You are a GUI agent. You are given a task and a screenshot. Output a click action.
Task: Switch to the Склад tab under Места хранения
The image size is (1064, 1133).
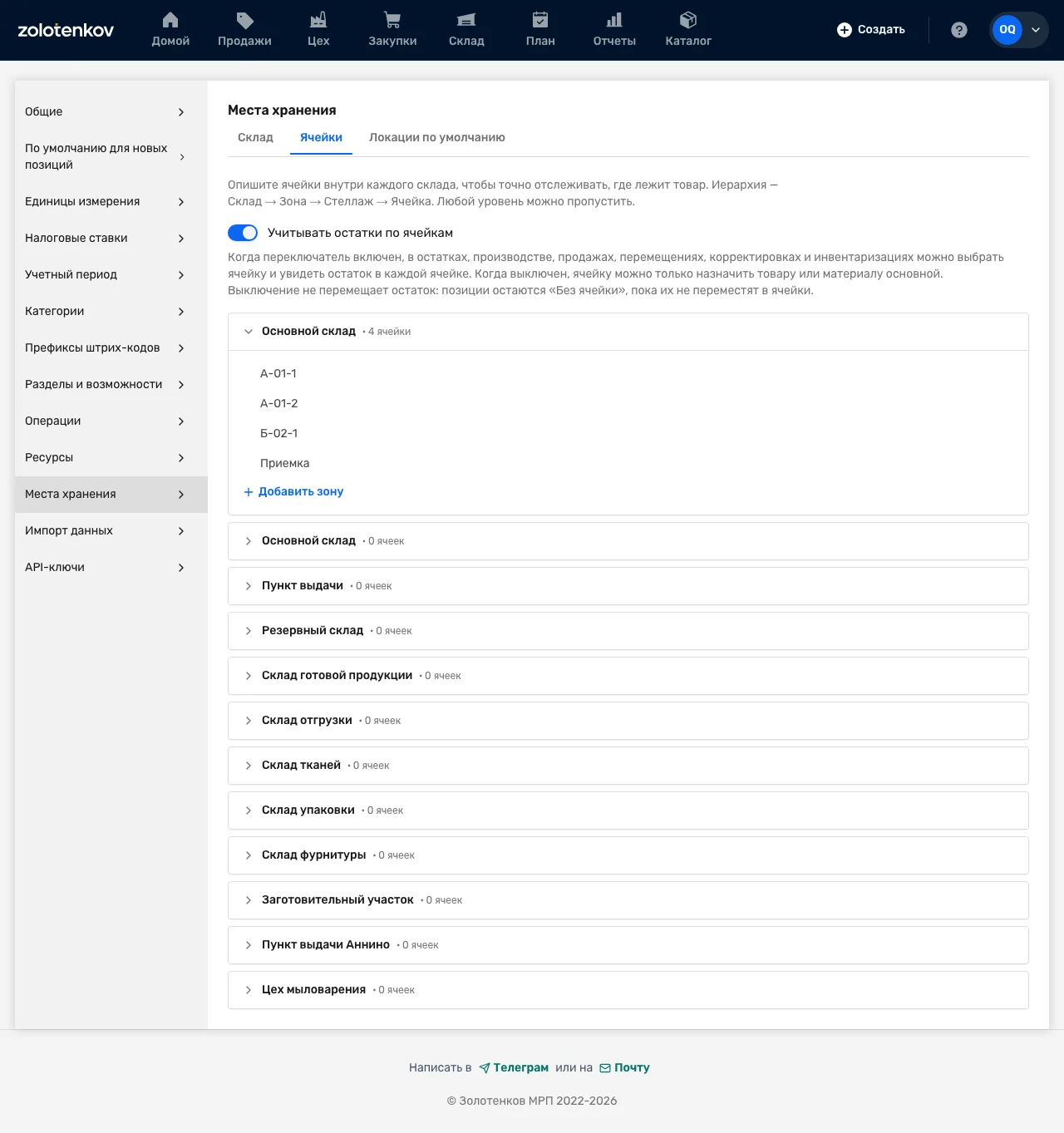(255, 138)
